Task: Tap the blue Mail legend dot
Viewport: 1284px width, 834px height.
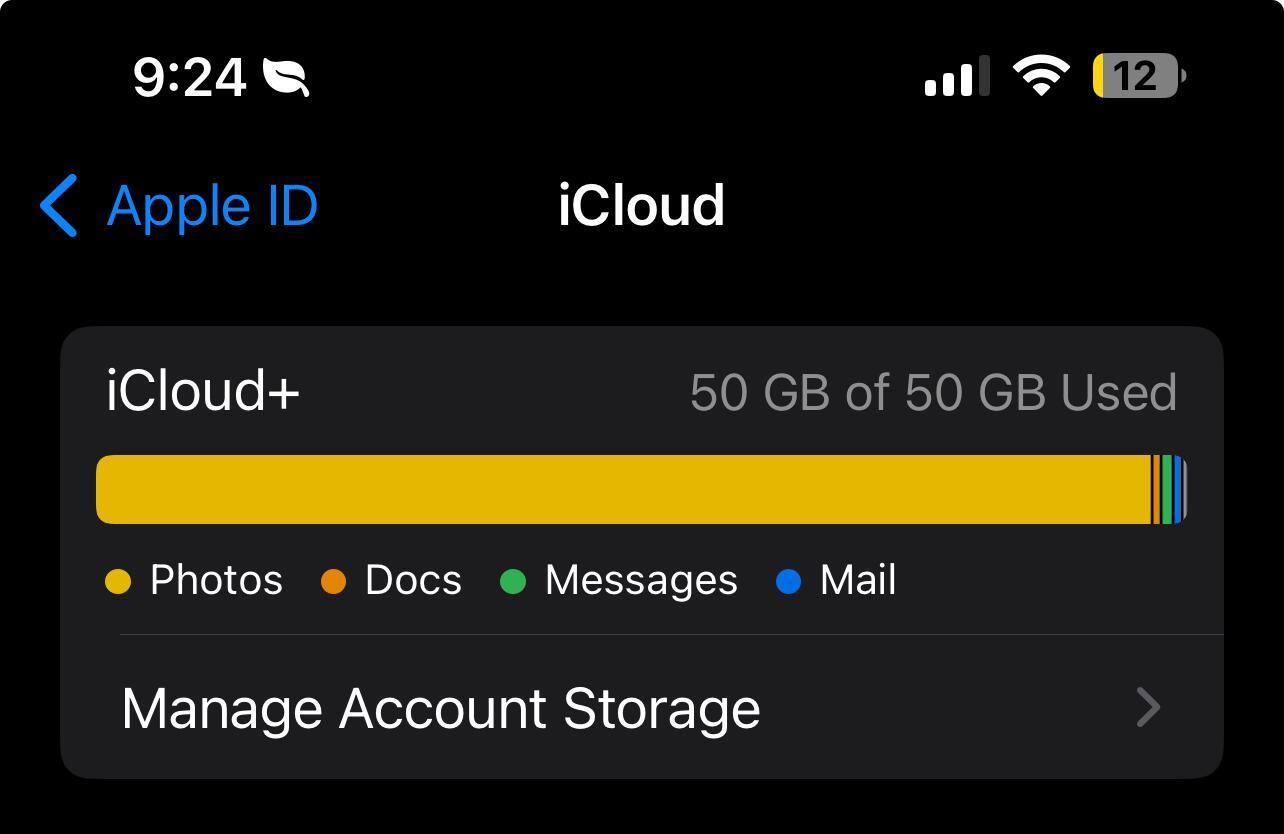Action: point(788,581)
